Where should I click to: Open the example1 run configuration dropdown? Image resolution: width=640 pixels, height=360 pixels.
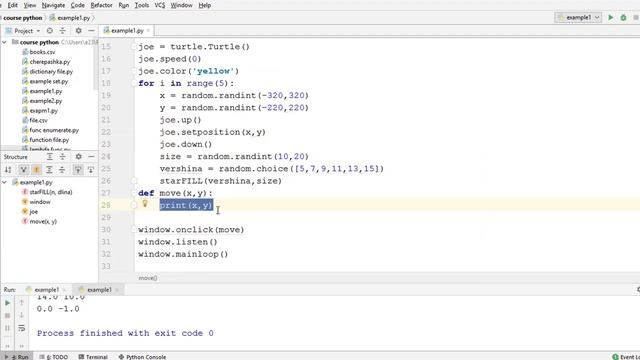point(579,18)
